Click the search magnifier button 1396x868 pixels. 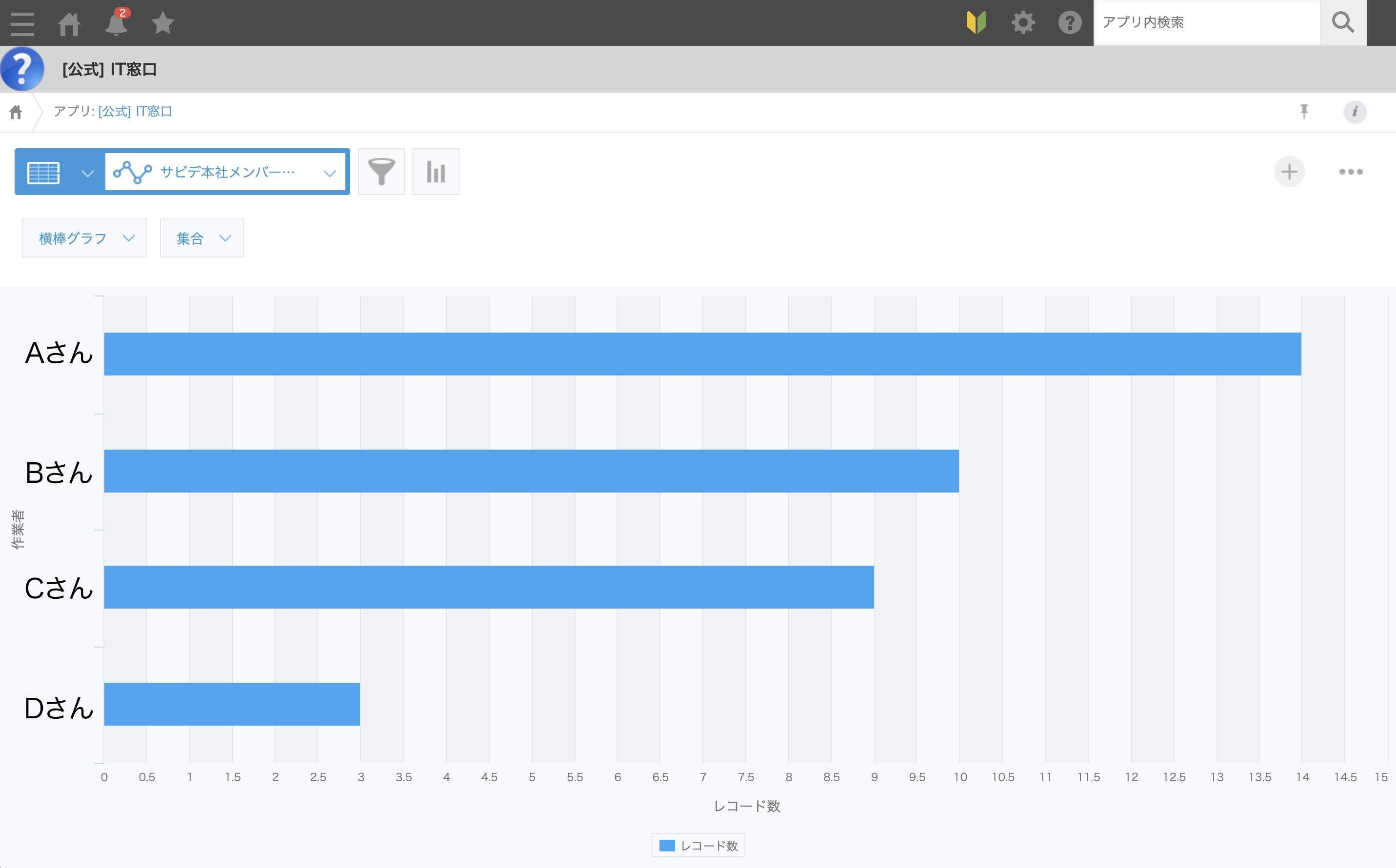(x=1343, y=22)
